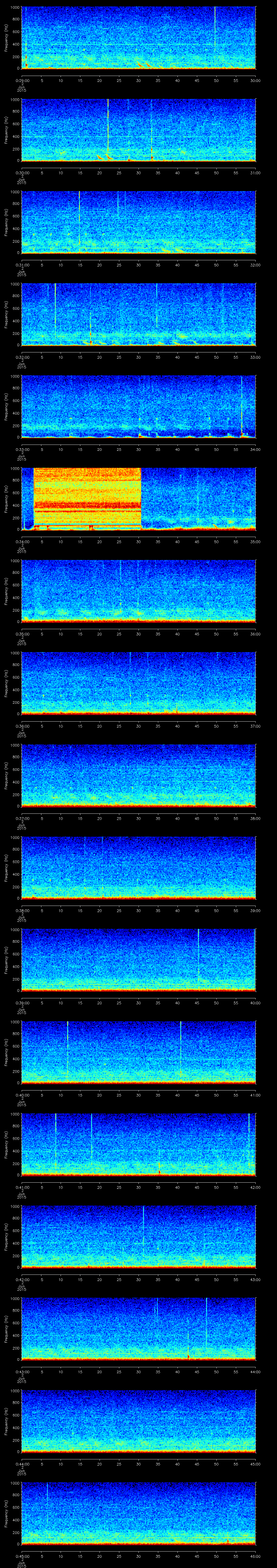Select the spectrogram panel starting at 0:38:00
This screenshot has height=1568, width=277.
click(x=138, y=868)
